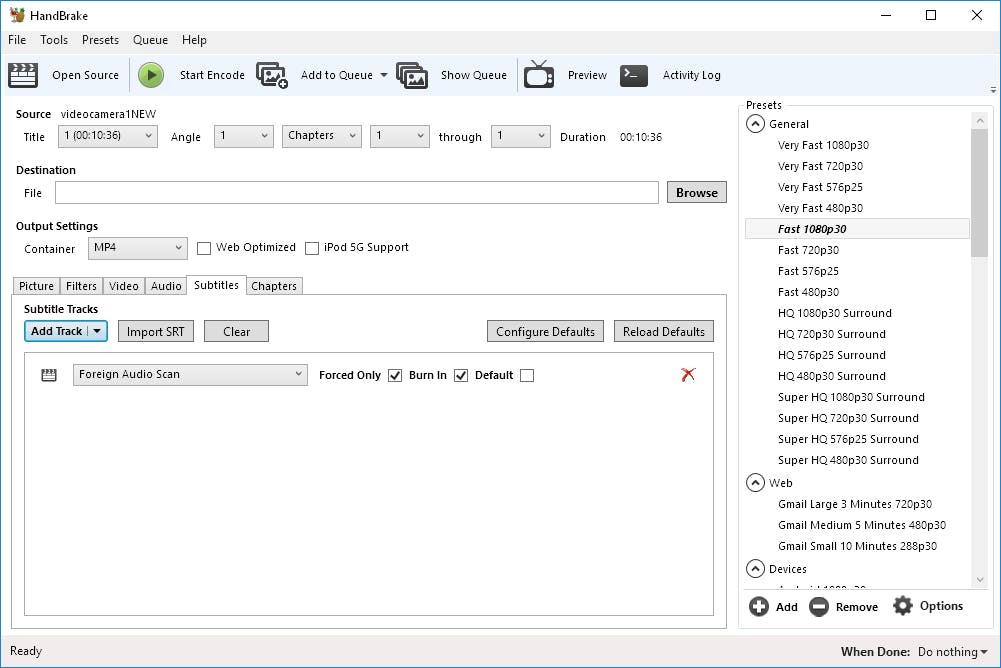Select the Fast 1080p30 preset
This screenshot has height=668, width=1001.
click(857, 229)
